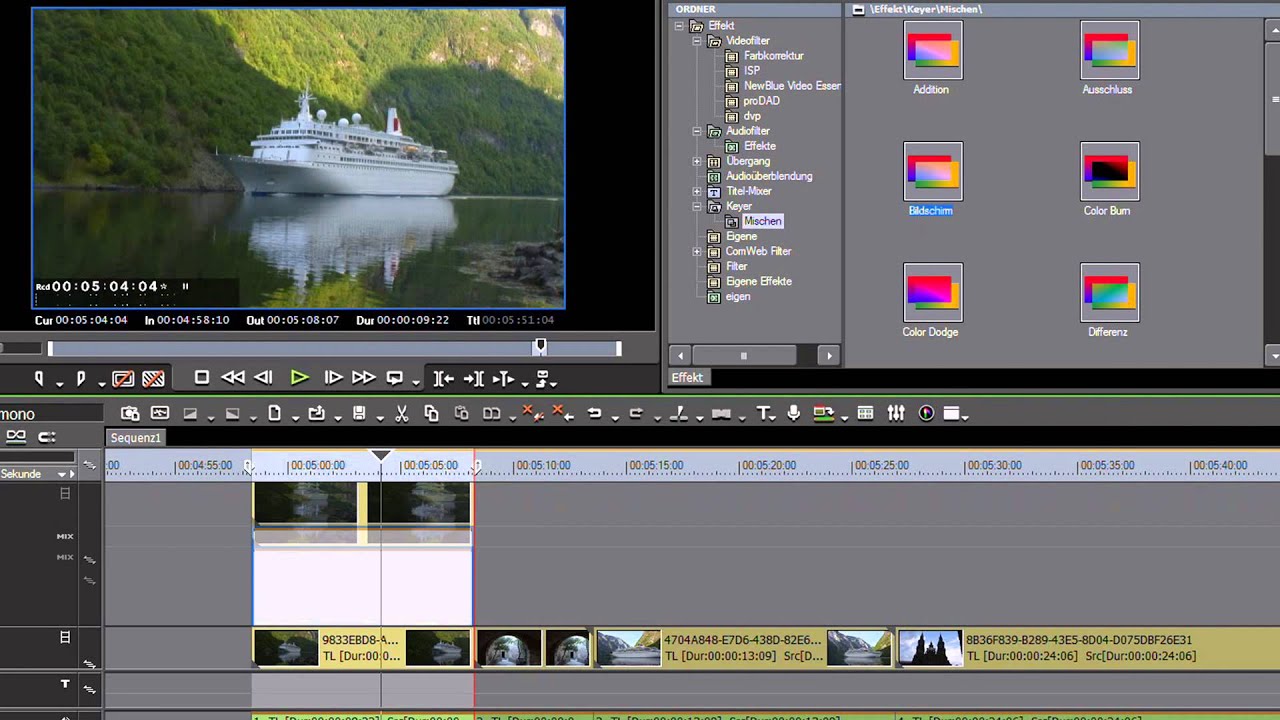Click the Effekt palette tab
Screen dimensions: 1280x720
687,378
